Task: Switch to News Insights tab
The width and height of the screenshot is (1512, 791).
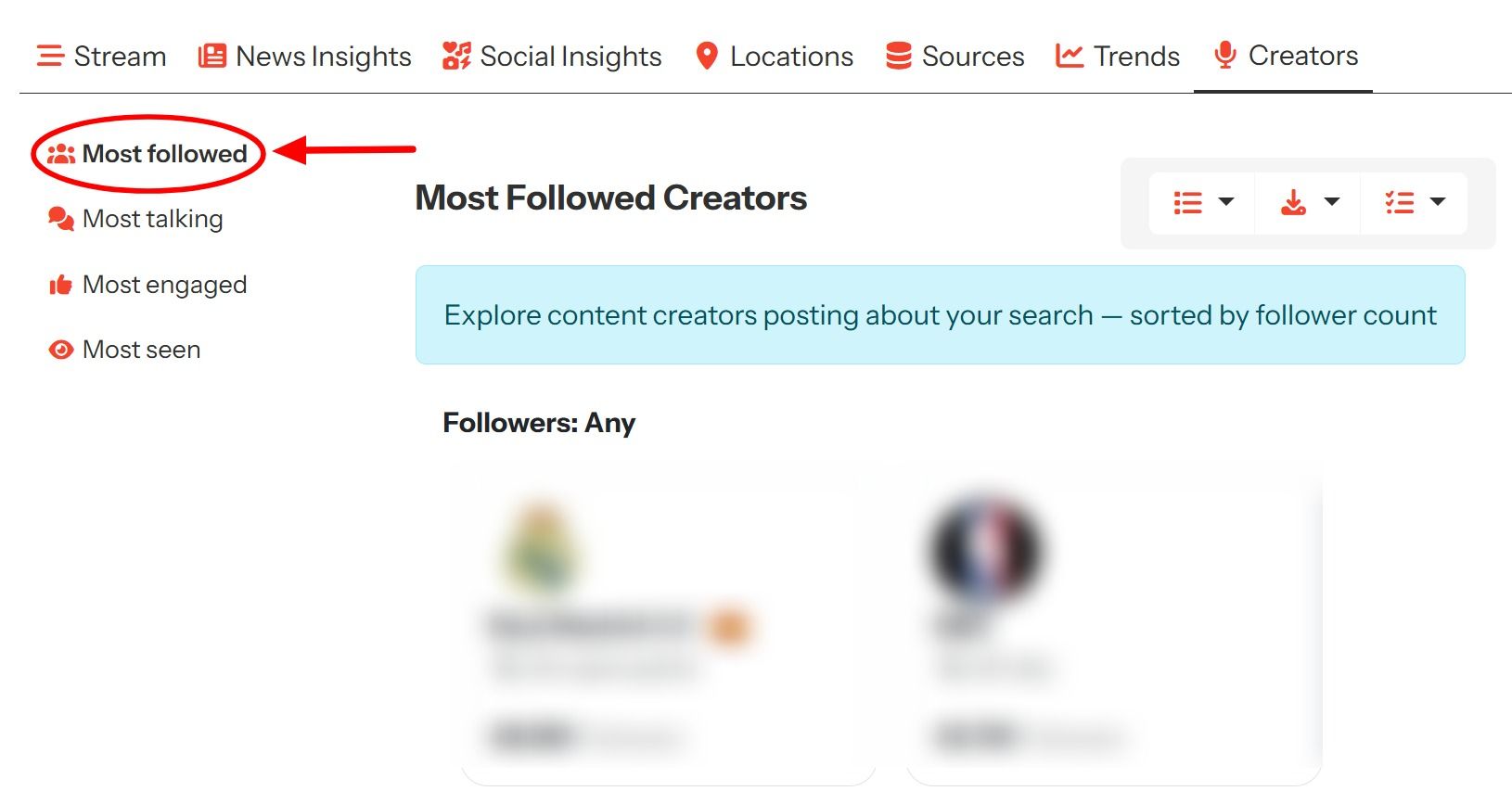Action: (x=304, y=57)
